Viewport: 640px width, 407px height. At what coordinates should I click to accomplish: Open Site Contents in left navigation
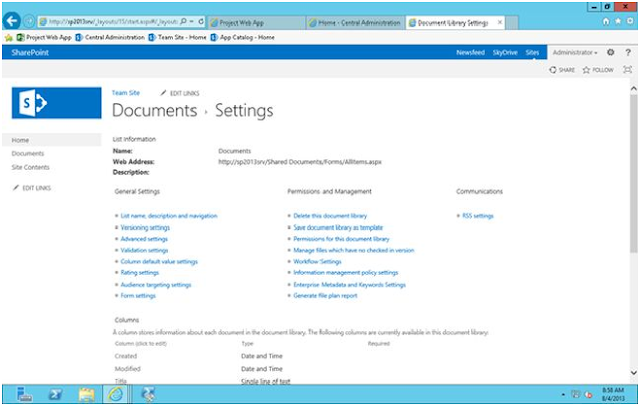click(x=31, y=167)
